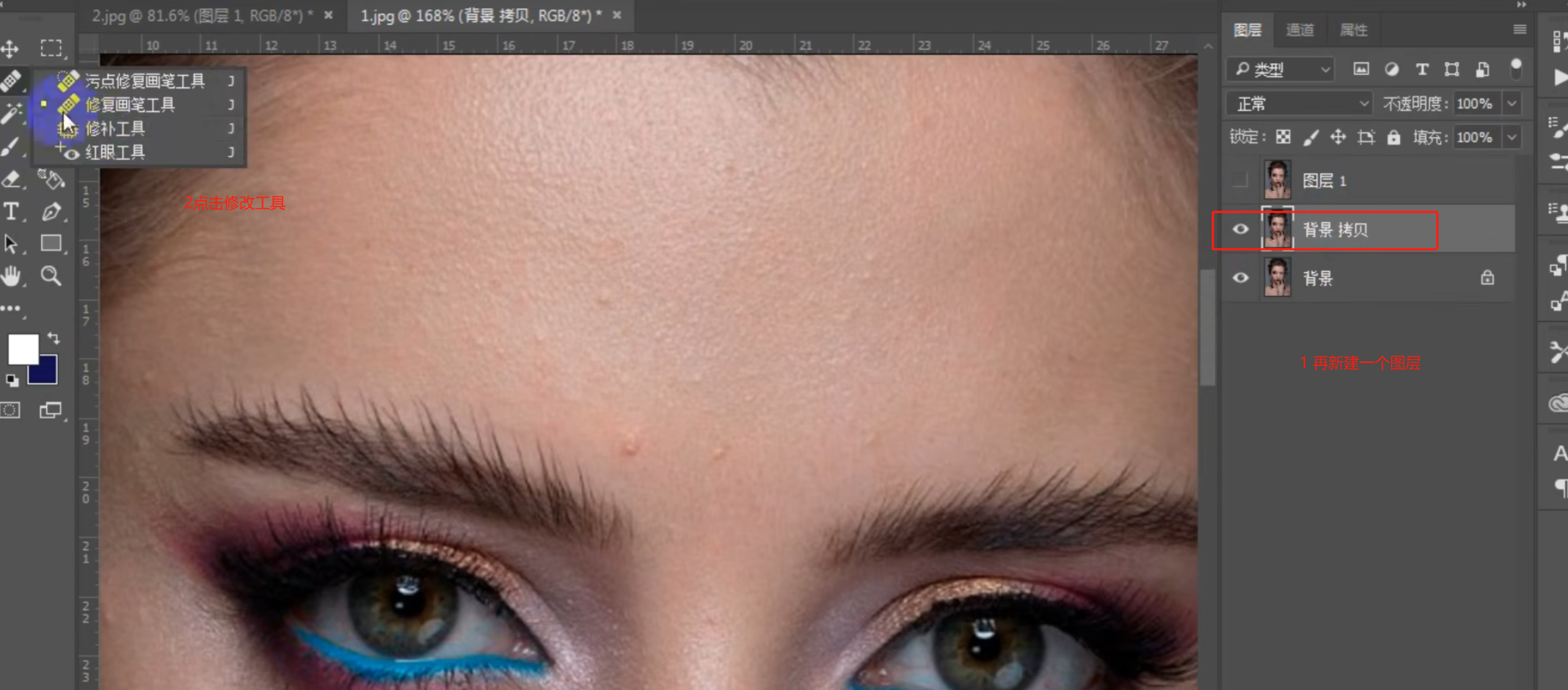
Task: Select the Path Selection tool
Action: (10, 243)
